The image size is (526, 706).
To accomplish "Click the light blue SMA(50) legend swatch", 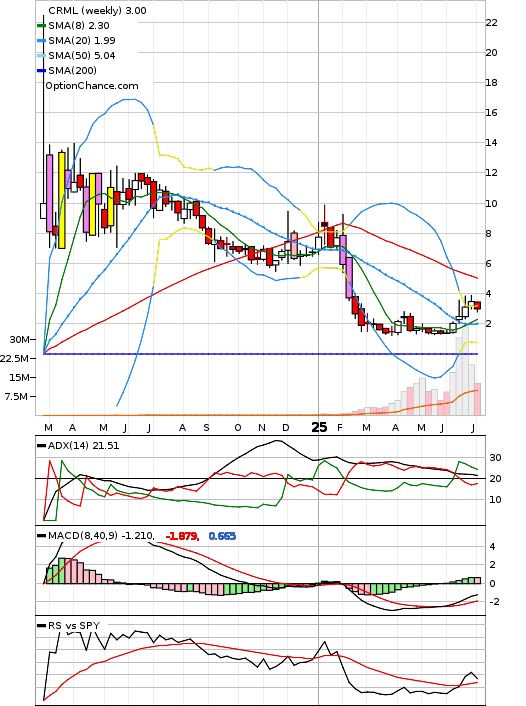I will pyautogui.click(x=41, y=55).
